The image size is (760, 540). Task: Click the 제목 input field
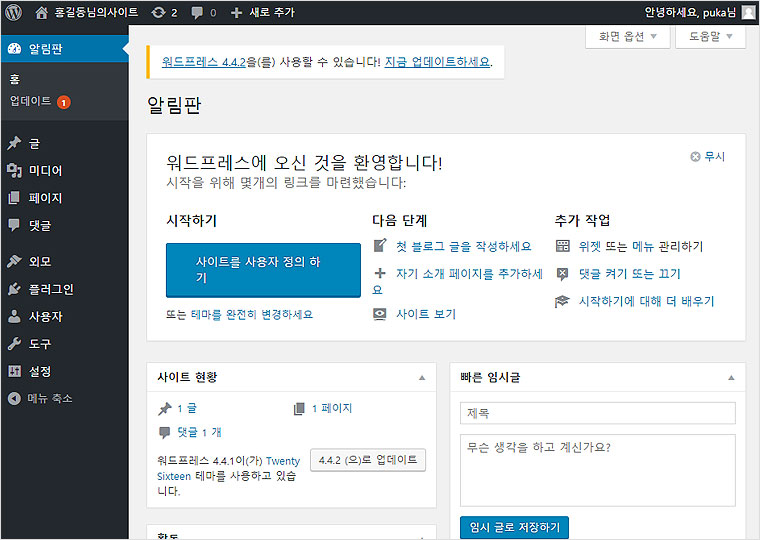pyautogui.click(x=597, y=413)
